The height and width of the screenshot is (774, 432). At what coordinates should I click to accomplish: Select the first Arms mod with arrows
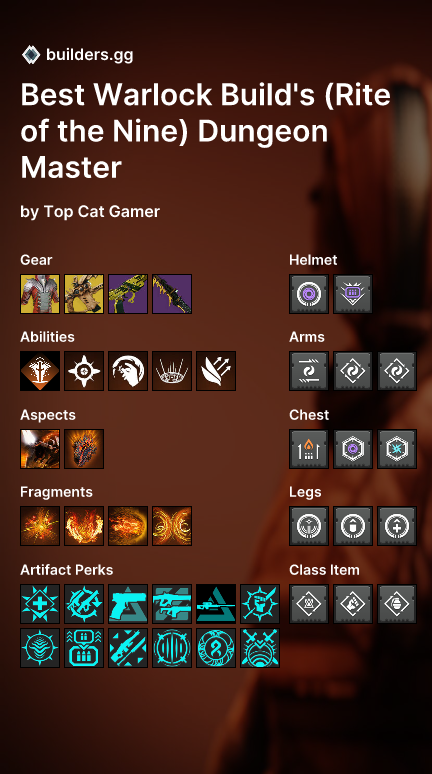pyautogui.click(x=309, y=371)
